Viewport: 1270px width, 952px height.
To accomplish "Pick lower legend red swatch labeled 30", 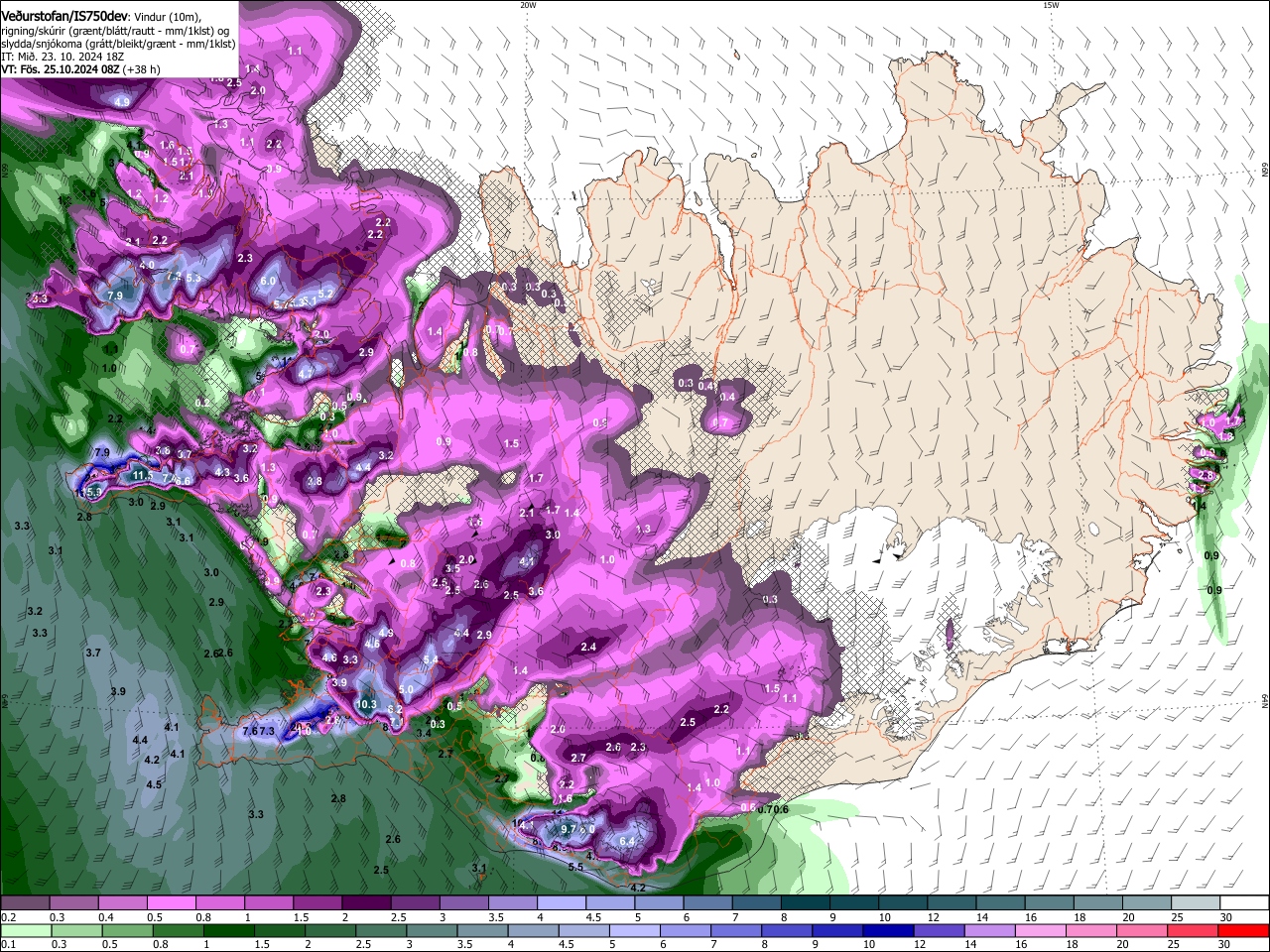I will point(1245,930).
